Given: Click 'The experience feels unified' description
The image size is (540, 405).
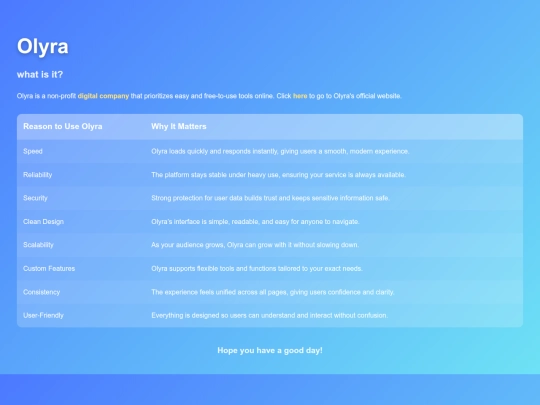Looking at the screenshot, I should (x=273, y=292).
